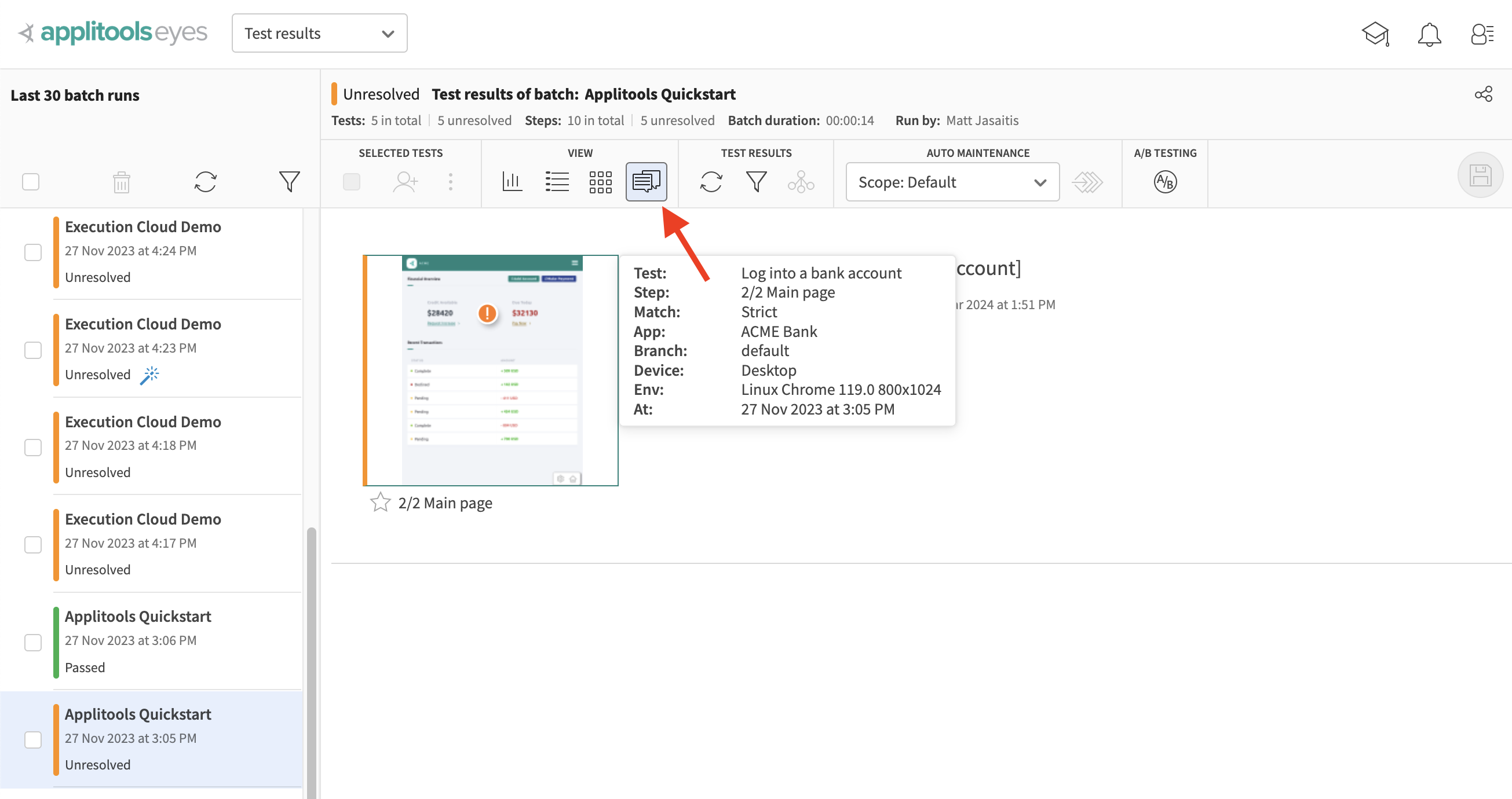Star the 2/2 Main page step

[x=381, y=502]
